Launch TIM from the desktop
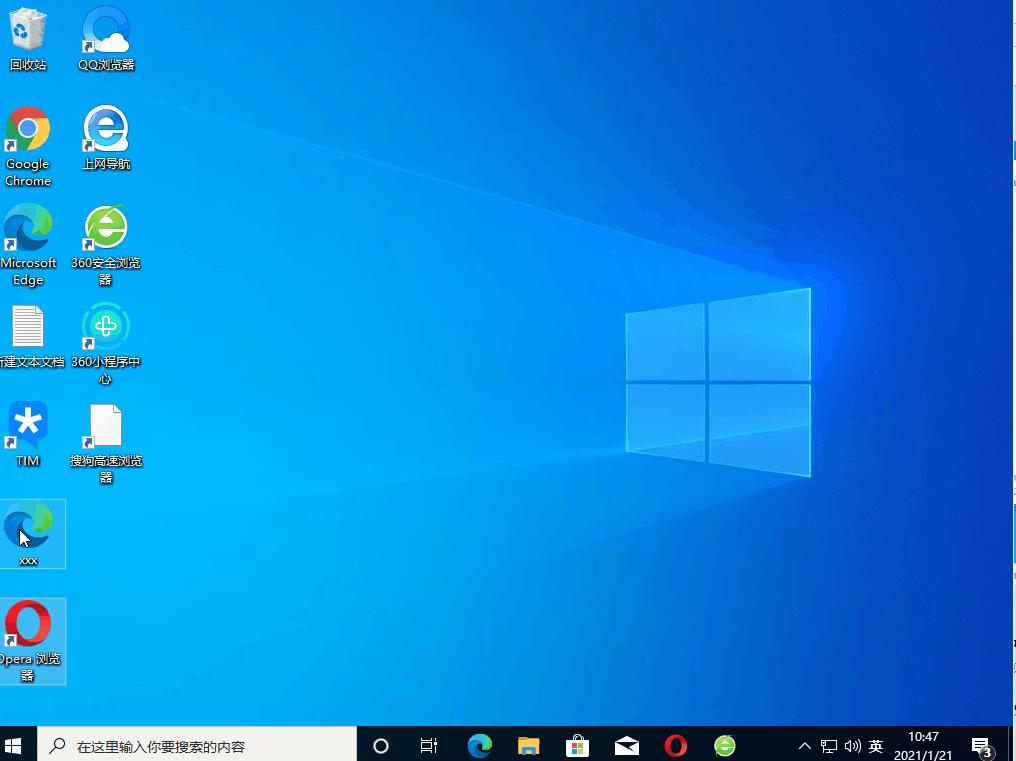This screenshot has width=1016, height=761. pyautogui.click(x=27, y=425)
